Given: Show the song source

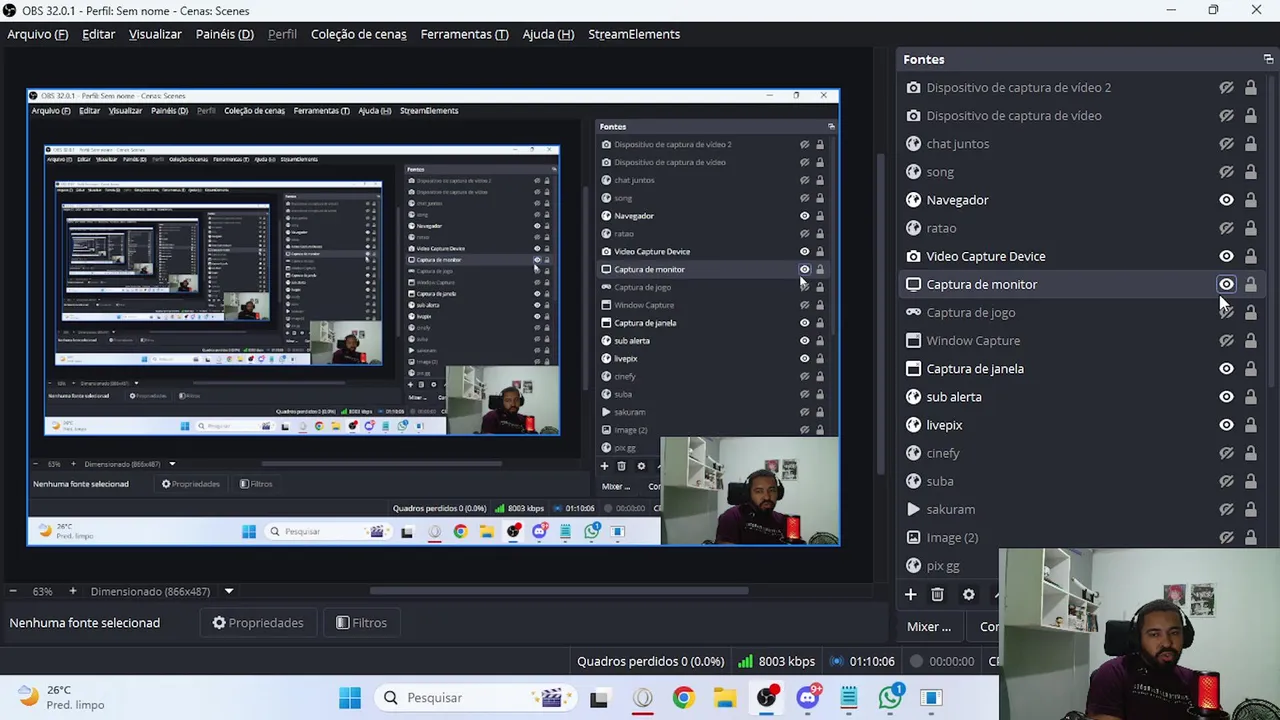Looking at the screenshot, I should coord(1226,172).
